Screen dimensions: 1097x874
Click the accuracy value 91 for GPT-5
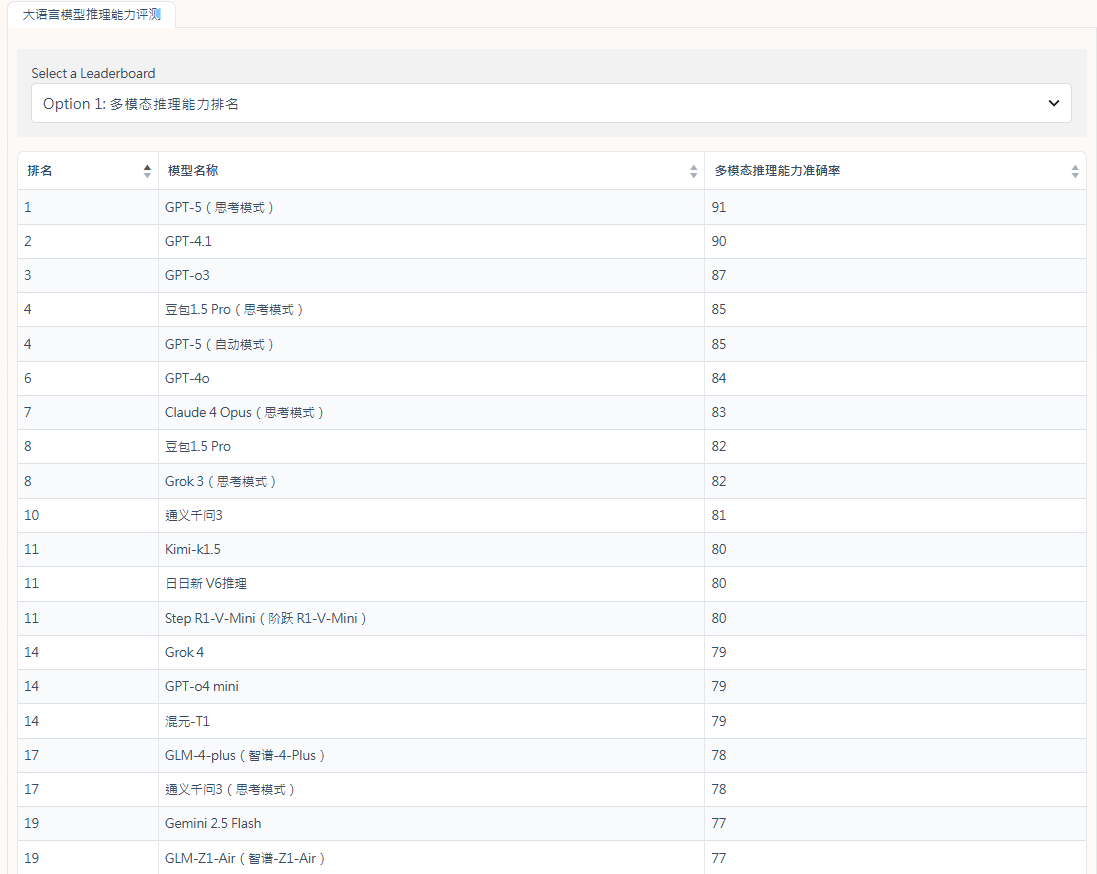719,207
